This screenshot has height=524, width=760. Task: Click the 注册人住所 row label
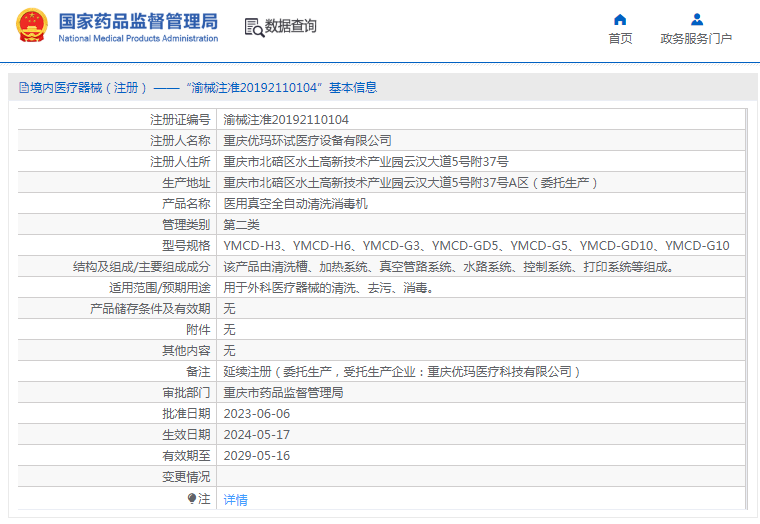coord(180,161)
